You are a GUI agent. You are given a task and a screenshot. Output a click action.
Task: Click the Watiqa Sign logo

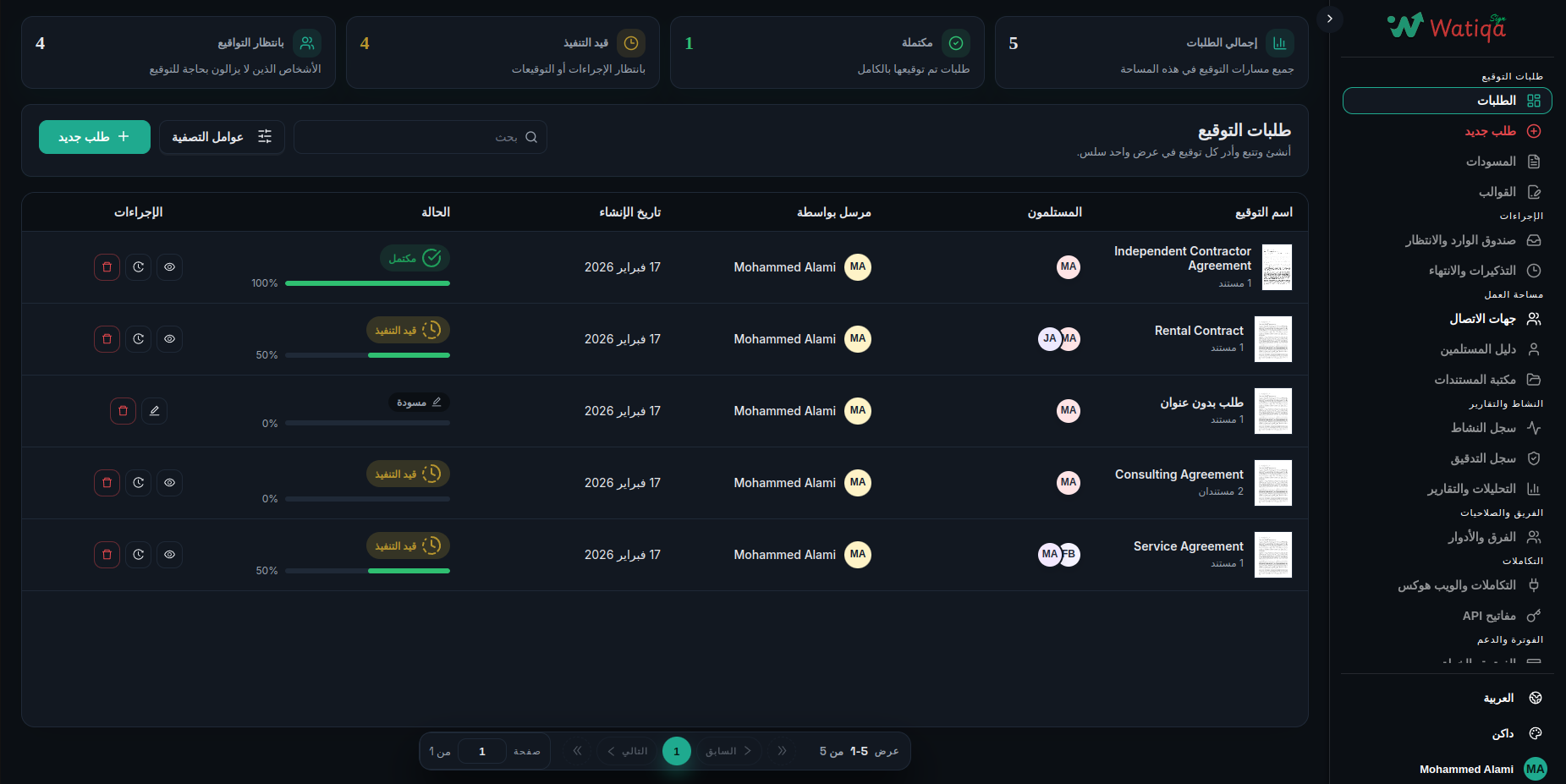pyautogui.click(x=1445, y=26)
